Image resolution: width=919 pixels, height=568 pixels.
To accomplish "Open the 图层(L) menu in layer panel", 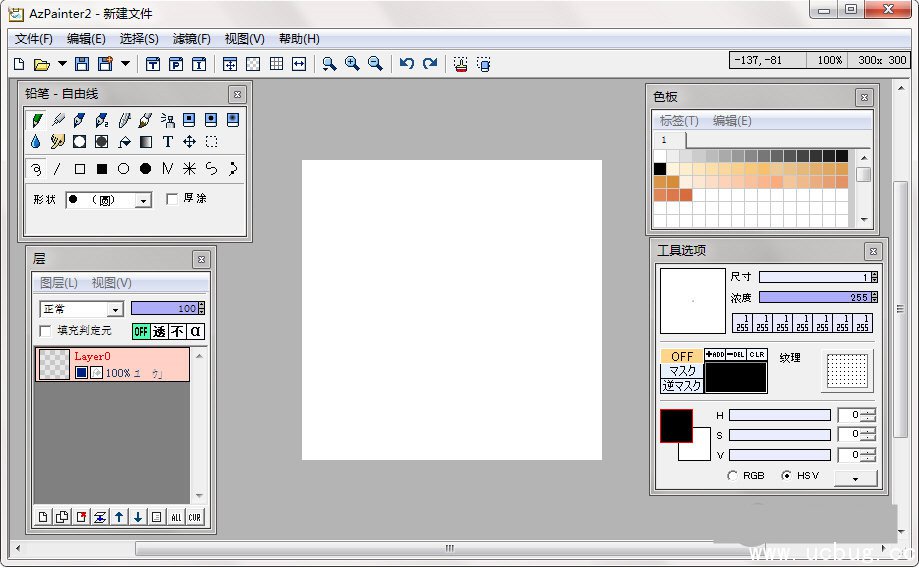I will [58, 283].
